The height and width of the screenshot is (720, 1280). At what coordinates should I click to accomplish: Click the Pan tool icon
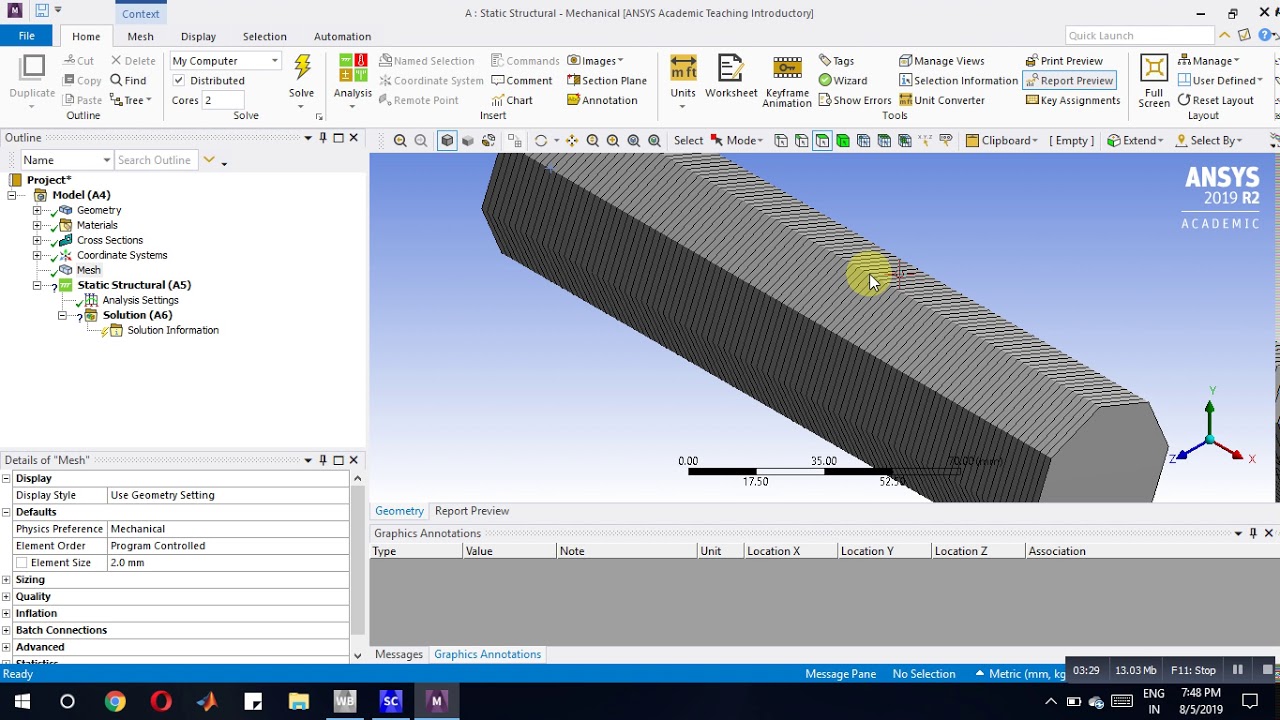(x=572, y=141)
